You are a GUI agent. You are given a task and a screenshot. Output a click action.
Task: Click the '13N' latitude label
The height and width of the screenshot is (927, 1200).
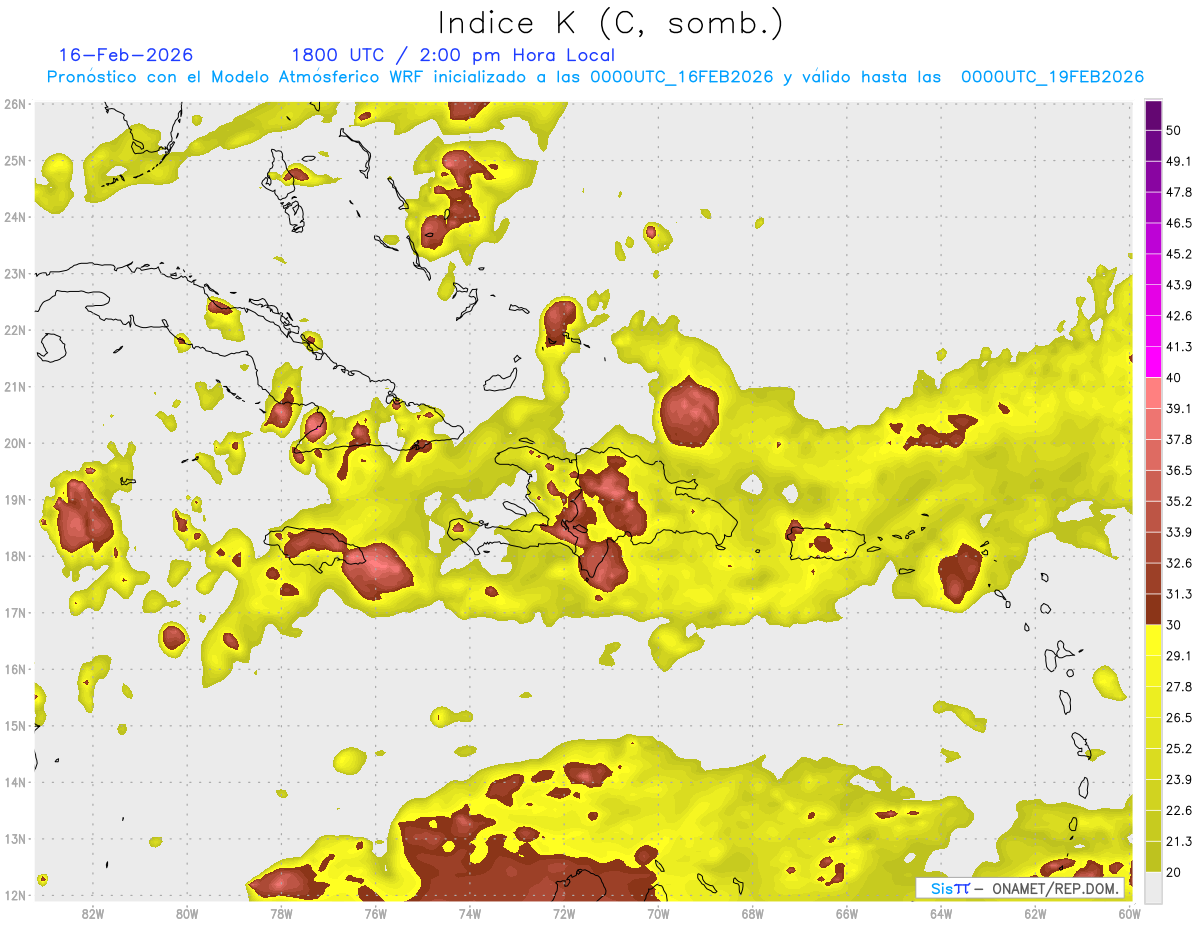point(15,838)
